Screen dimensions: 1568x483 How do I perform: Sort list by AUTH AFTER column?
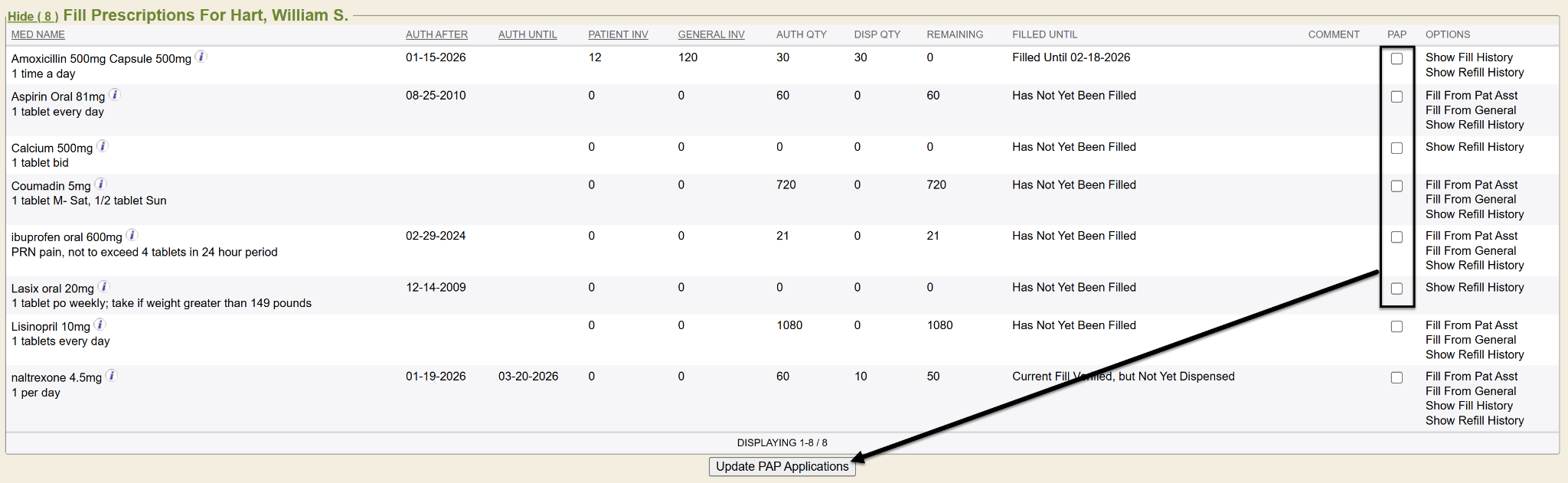[436, 34]
